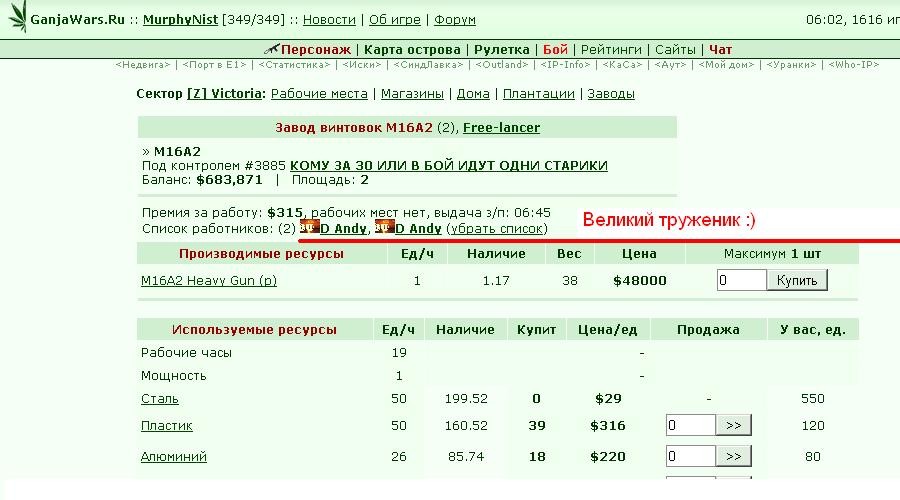This screenshot has height=500, width=900.
Task: Click the syndicate badge before the second D Andy
Action: point(385,227)
